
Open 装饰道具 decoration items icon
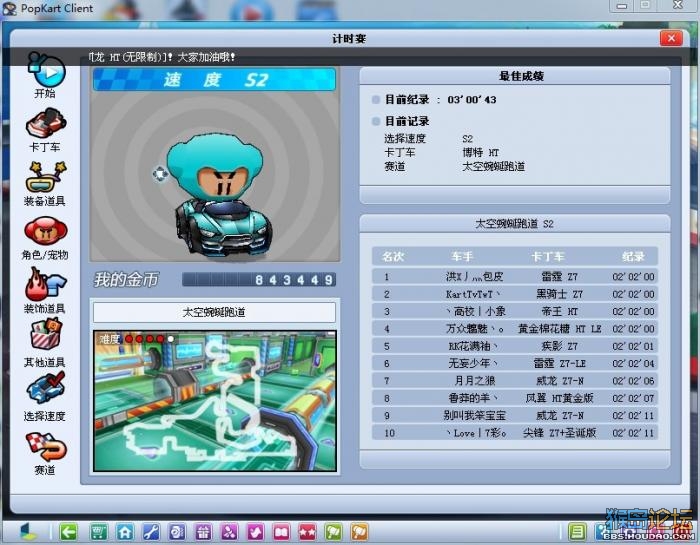(46, 285)
